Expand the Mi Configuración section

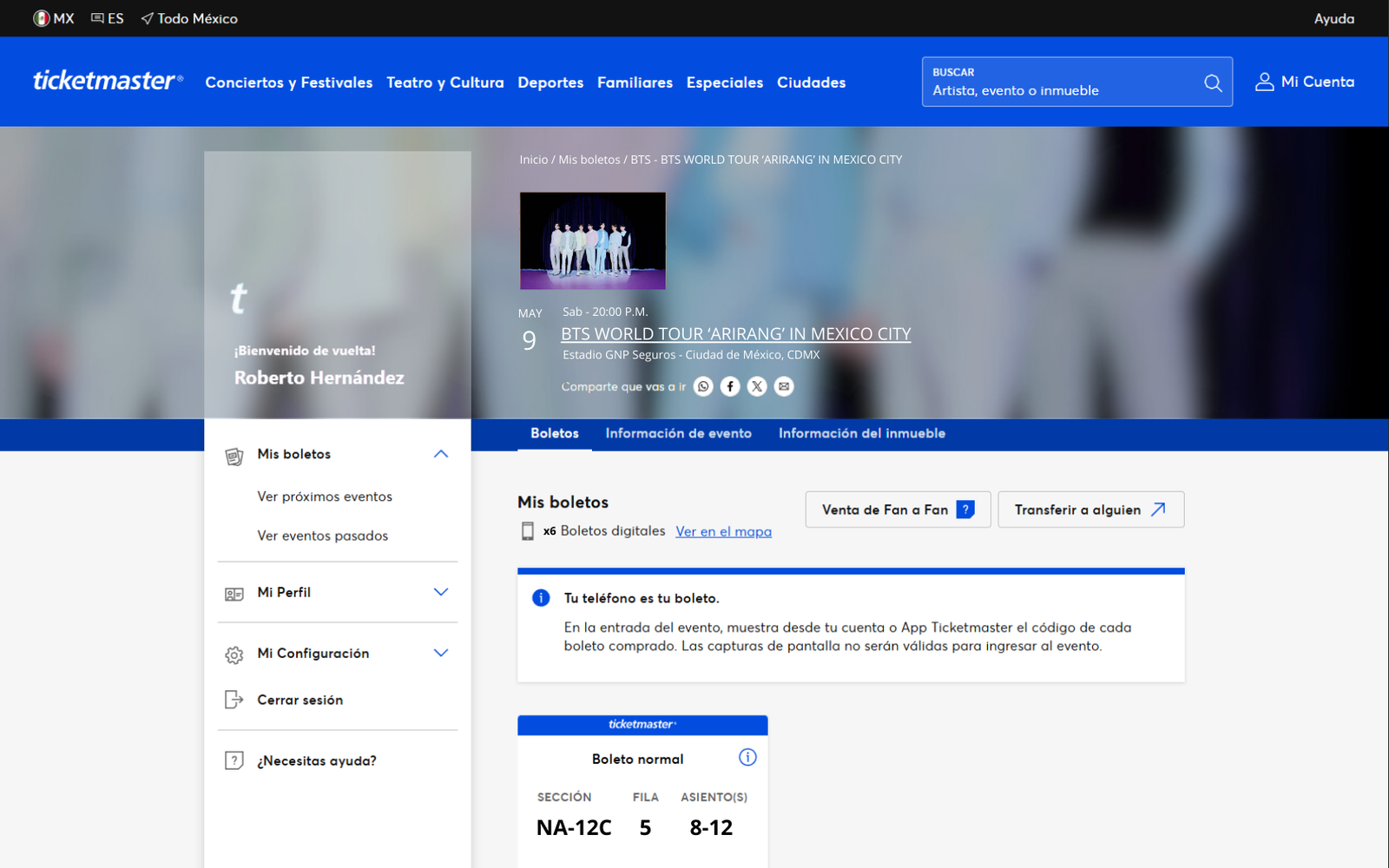[441, 653]
